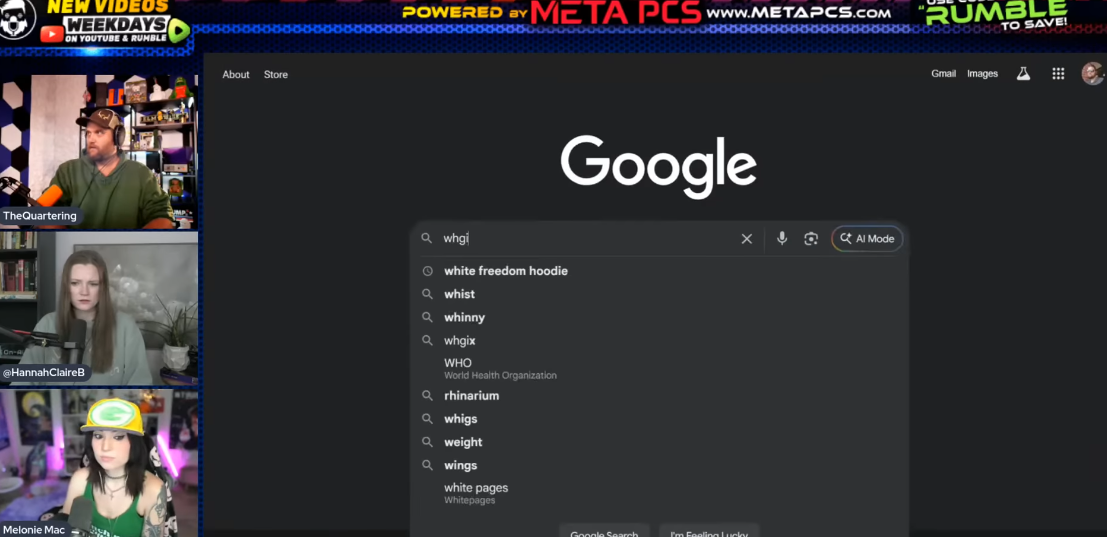
Task: Click the magnifier icon beside rhinarium
Action: click(x=427, y=396)
